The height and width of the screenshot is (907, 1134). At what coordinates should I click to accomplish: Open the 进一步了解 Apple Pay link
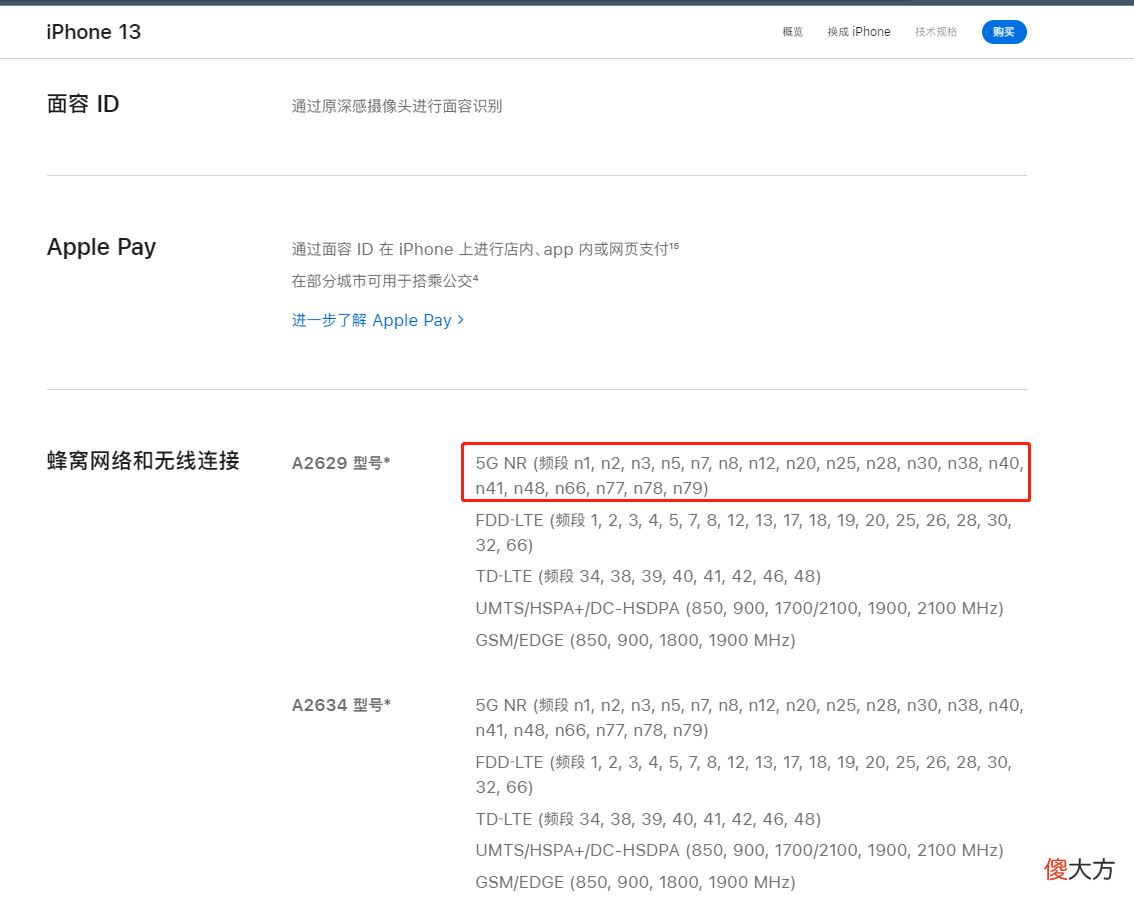pyautogui.click(x=371, y=320)
